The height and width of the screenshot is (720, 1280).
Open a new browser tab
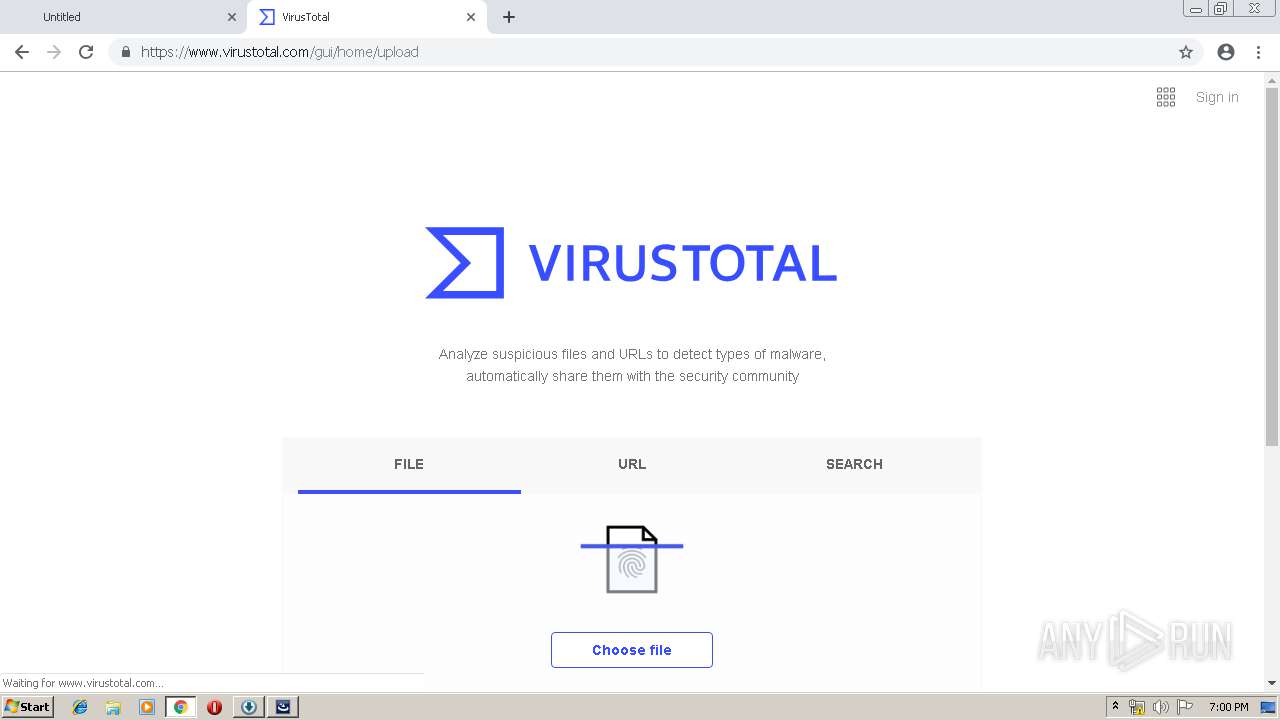tap(509, 17)
